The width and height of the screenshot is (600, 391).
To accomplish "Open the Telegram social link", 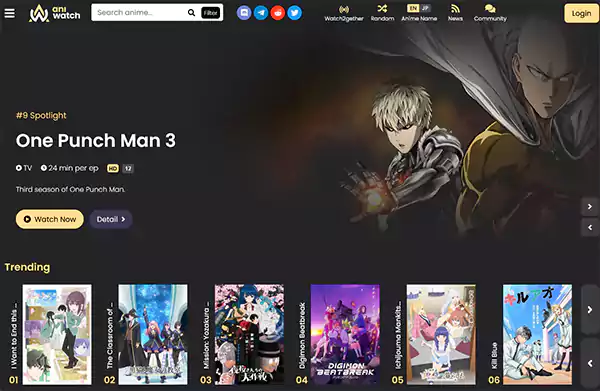I will pyautogui.click(x=261, y=13).
